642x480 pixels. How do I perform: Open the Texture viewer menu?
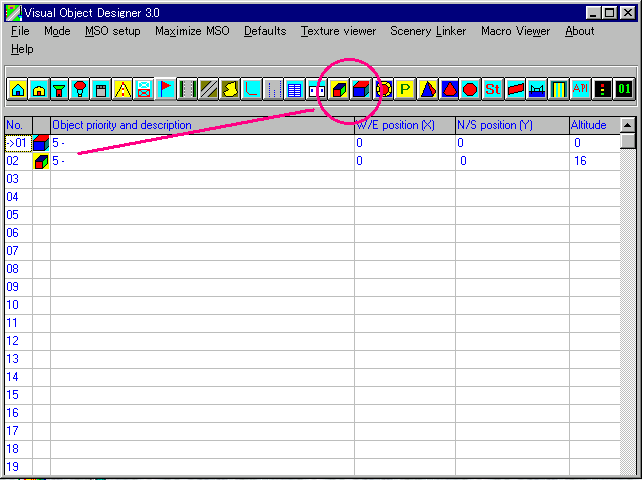pos(338,31)
